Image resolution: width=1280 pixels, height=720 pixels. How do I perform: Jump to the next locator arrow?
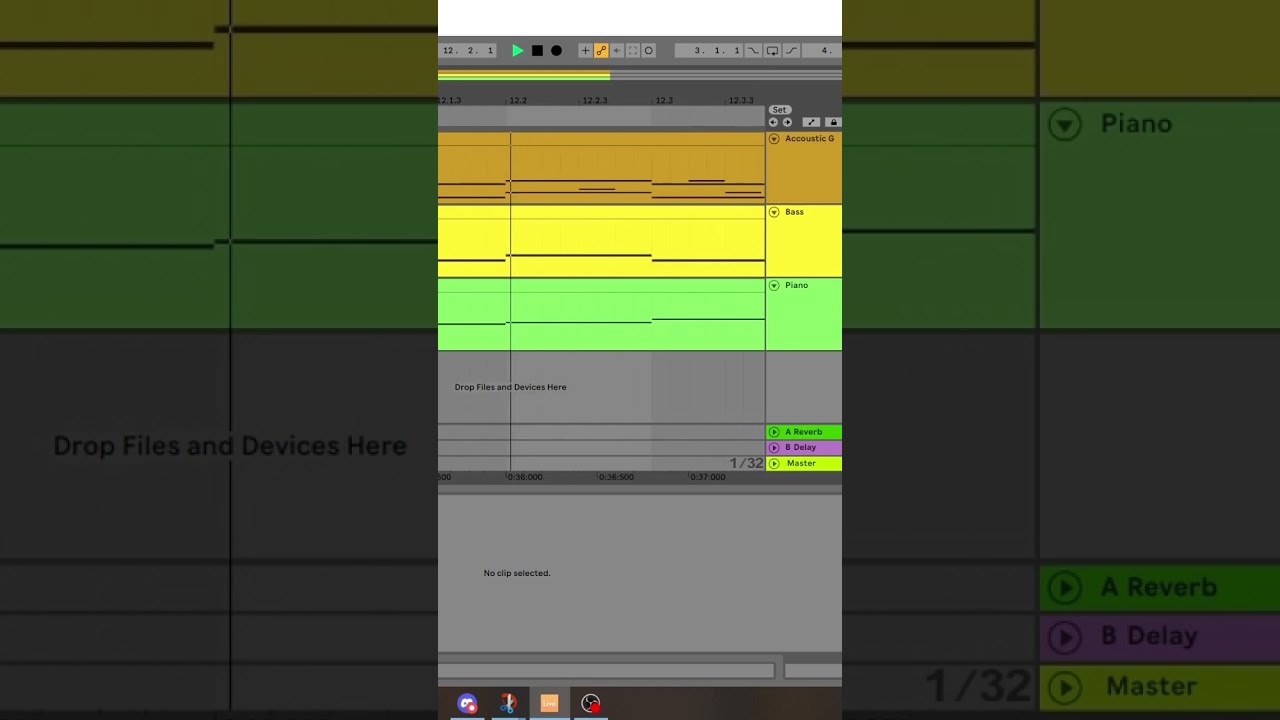pyautogui.click(x=787, y=122)
